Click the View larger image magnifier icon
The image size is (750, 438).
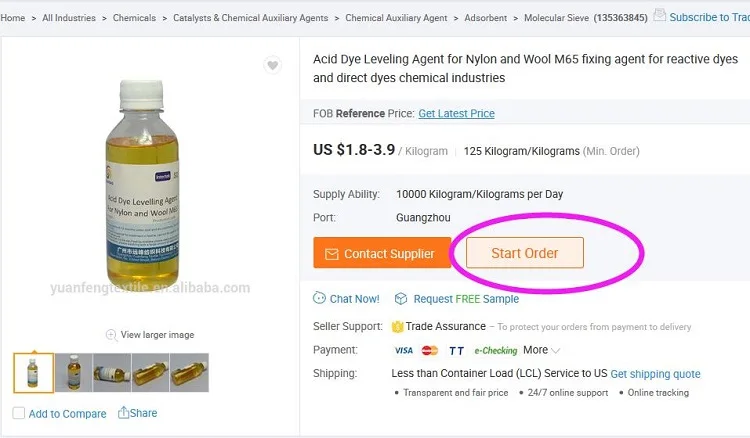coord(111,335)
